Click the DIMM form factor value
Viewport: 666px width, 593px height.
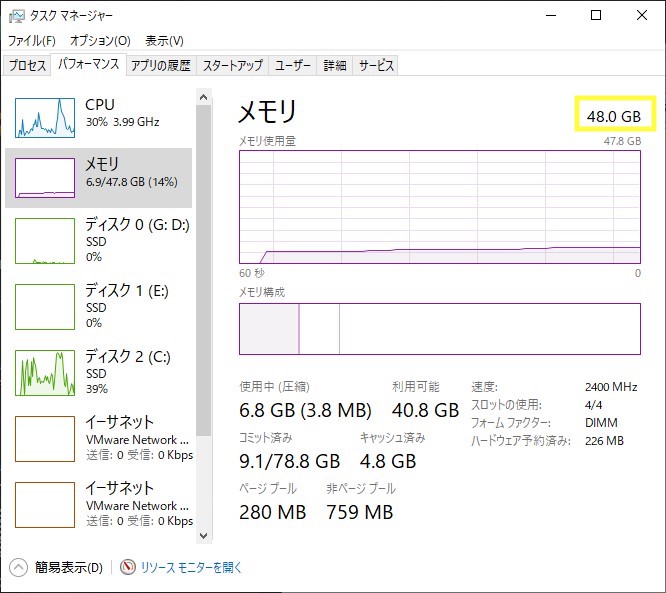601,423
